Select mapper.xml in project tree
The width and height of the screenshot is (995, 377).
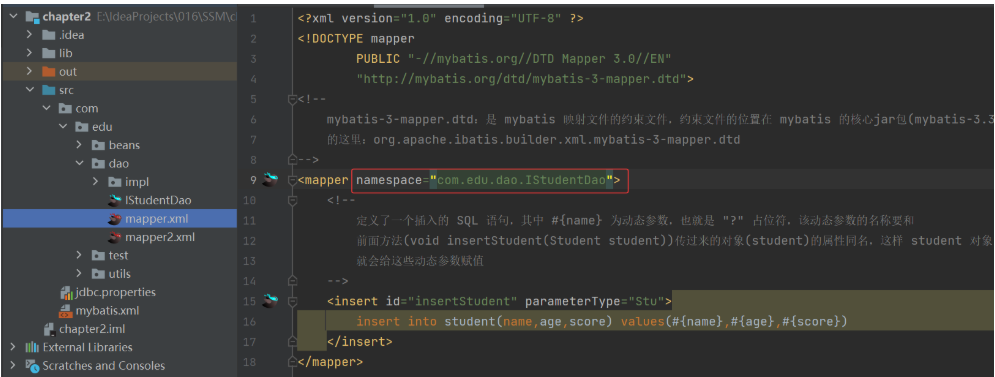[x=157, y=219]
